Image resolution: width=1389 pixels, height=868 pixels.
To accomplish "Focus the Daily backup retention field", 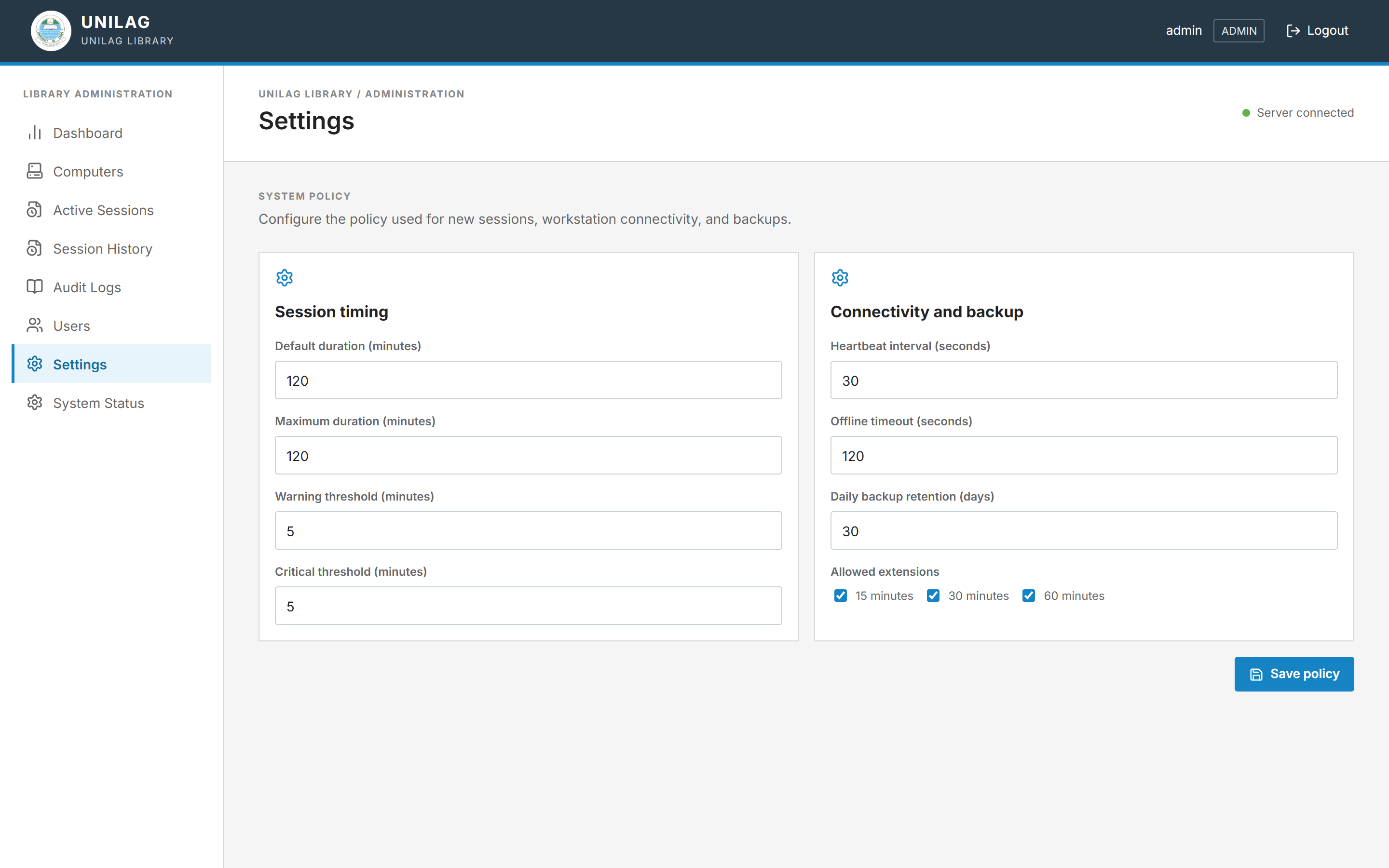I will point(1084,530).
